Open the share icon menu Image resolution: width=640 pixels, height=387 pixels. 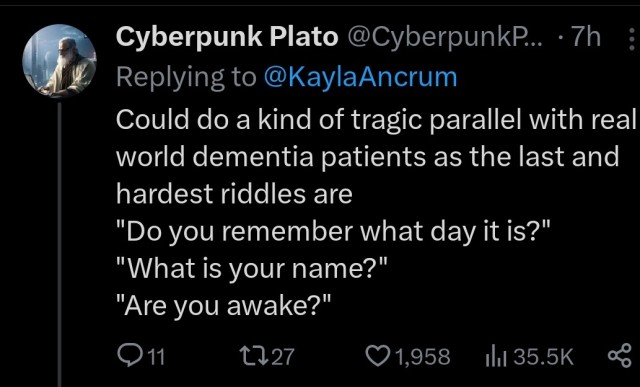(x=620, y=356)
